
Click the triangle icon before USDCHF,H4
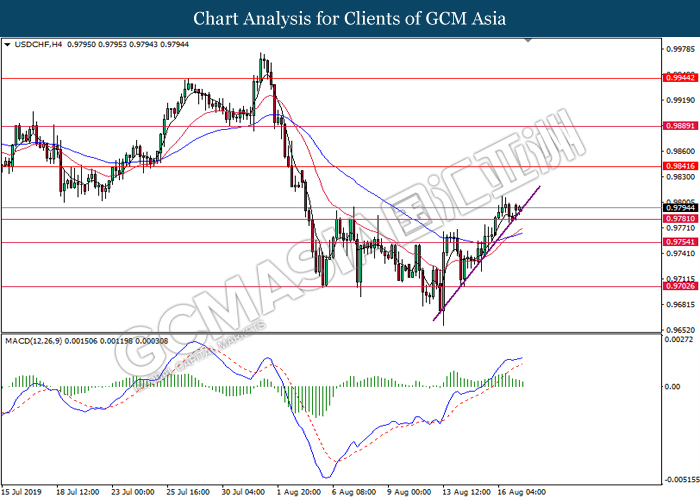click(8, 44)
